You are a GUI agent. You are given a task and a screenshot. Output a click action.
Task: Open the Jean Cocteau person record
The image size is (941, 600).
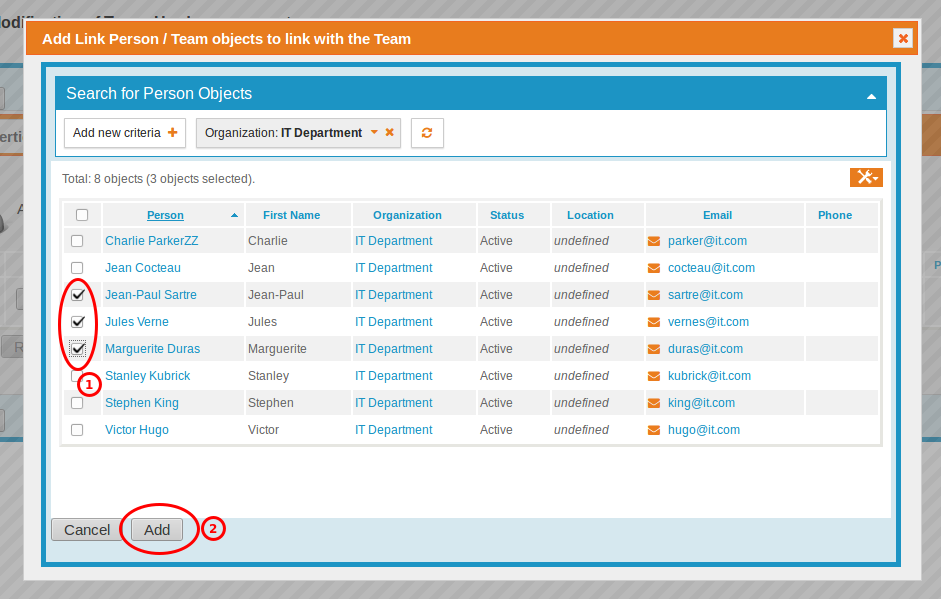click(142, 267)
